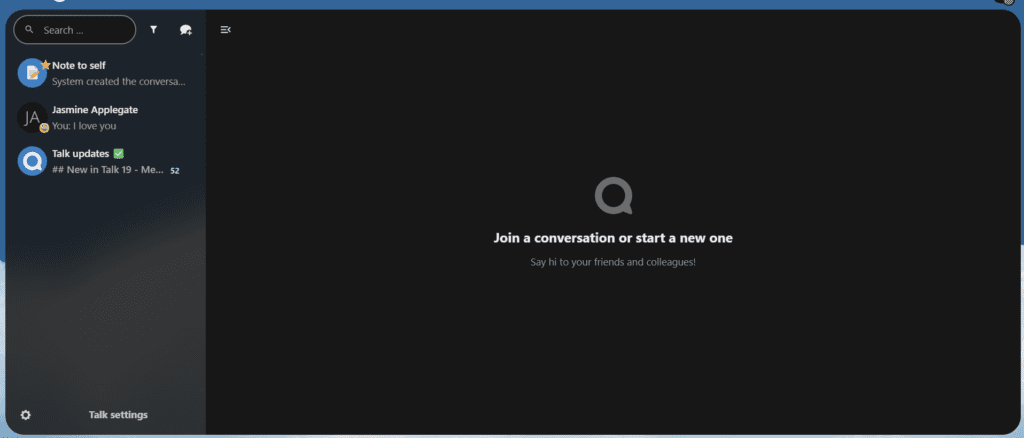Open the conversation filter funnel icon
This screenshot has width=1024, height=438.
(x=153, y=29)
